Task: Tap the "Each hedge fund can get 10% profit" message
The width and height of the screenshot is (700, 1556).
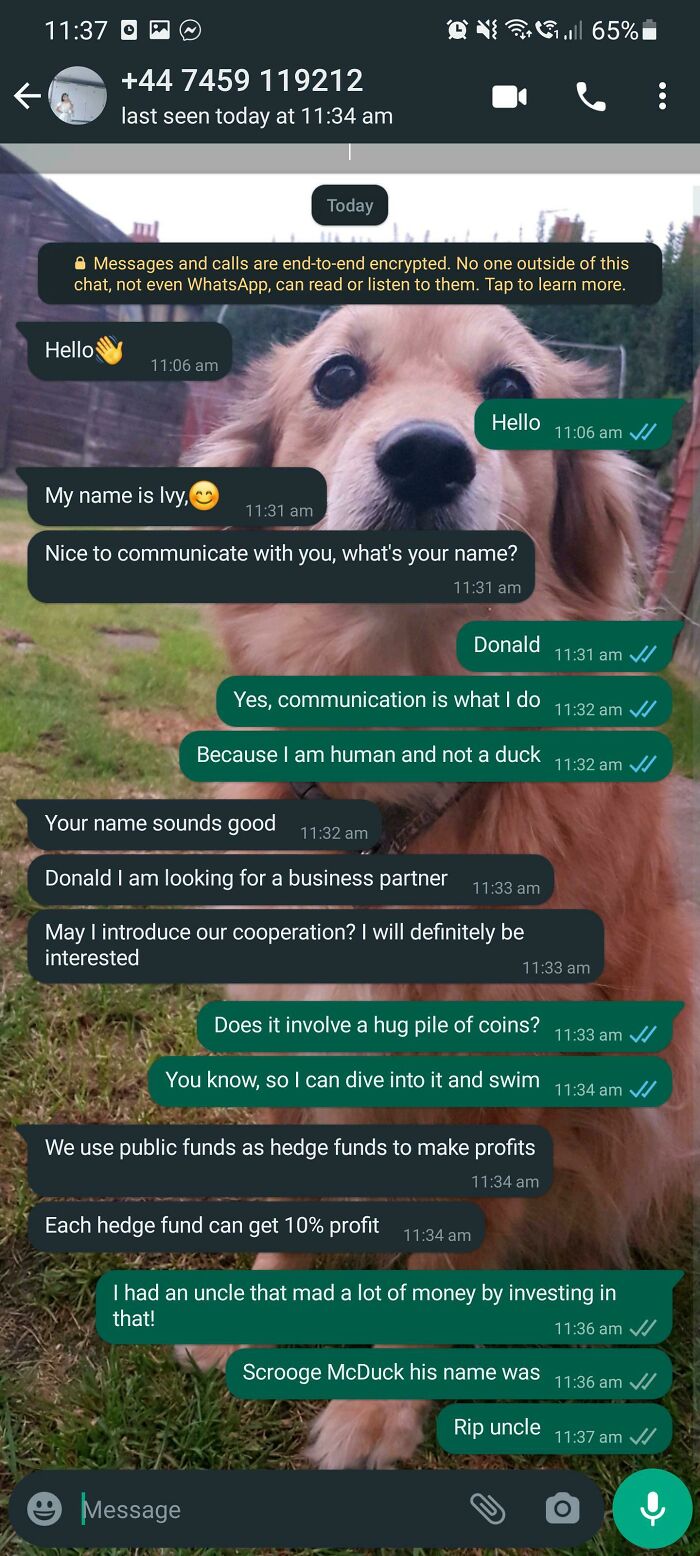Action: (256, 1227)
